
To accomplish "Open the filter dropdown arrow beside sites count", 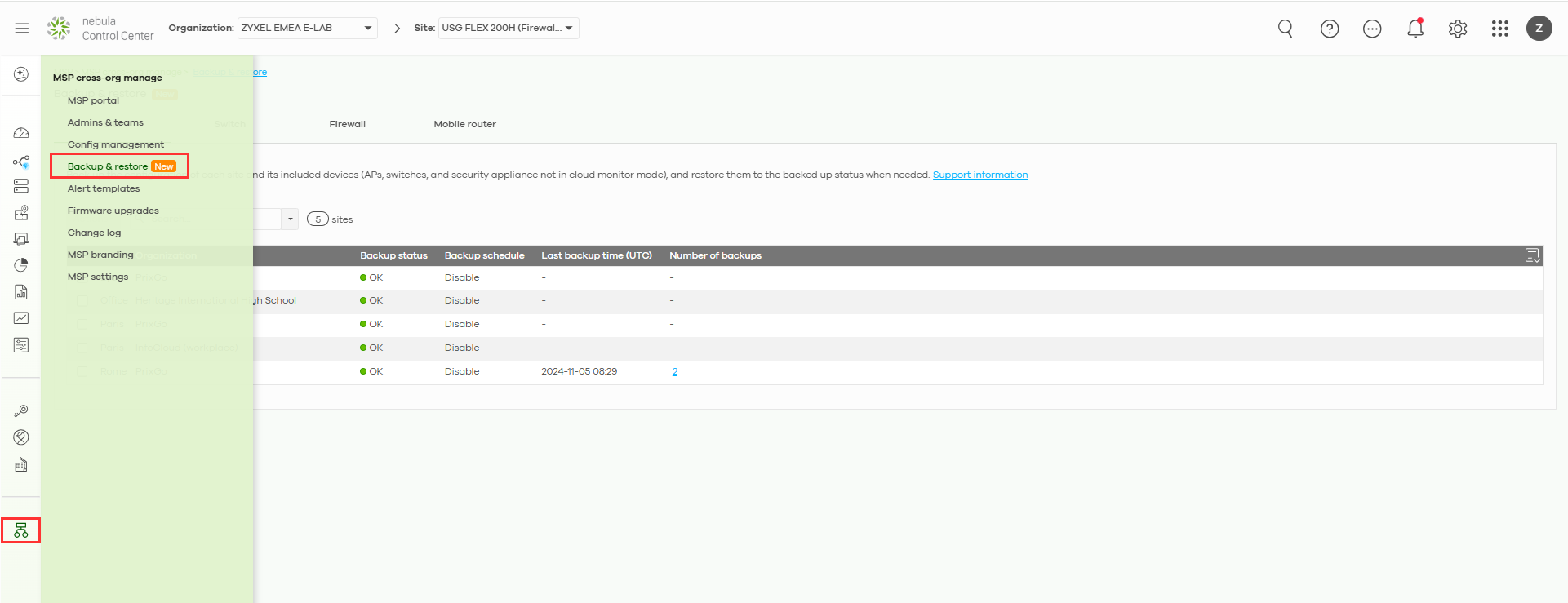I will pos(290,219).
